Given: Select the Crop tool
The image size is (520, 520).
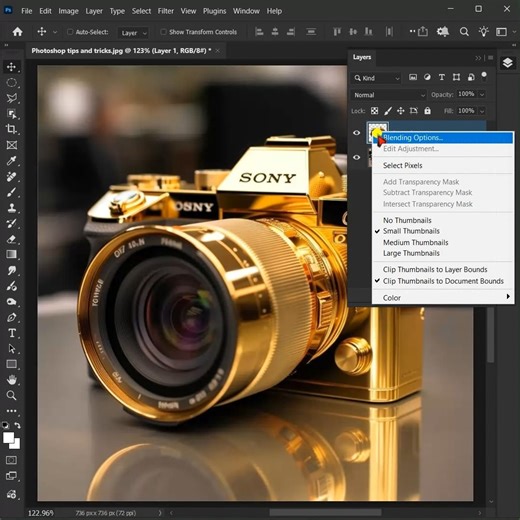Looking at the screenshot, I should tap(12, 129).
